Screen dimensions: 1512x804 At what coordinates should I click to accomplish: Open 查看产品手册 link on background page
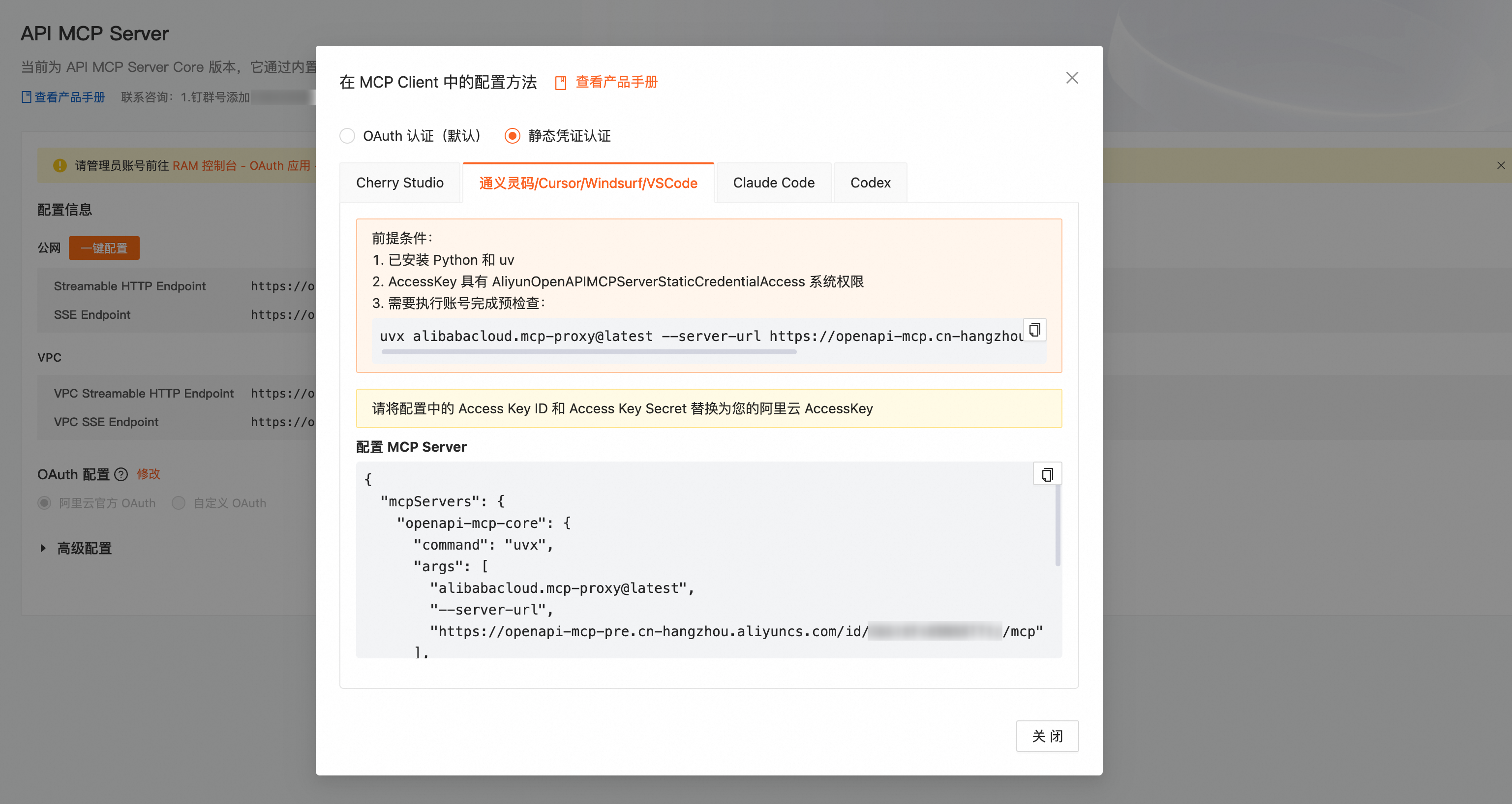click(63, 97)
